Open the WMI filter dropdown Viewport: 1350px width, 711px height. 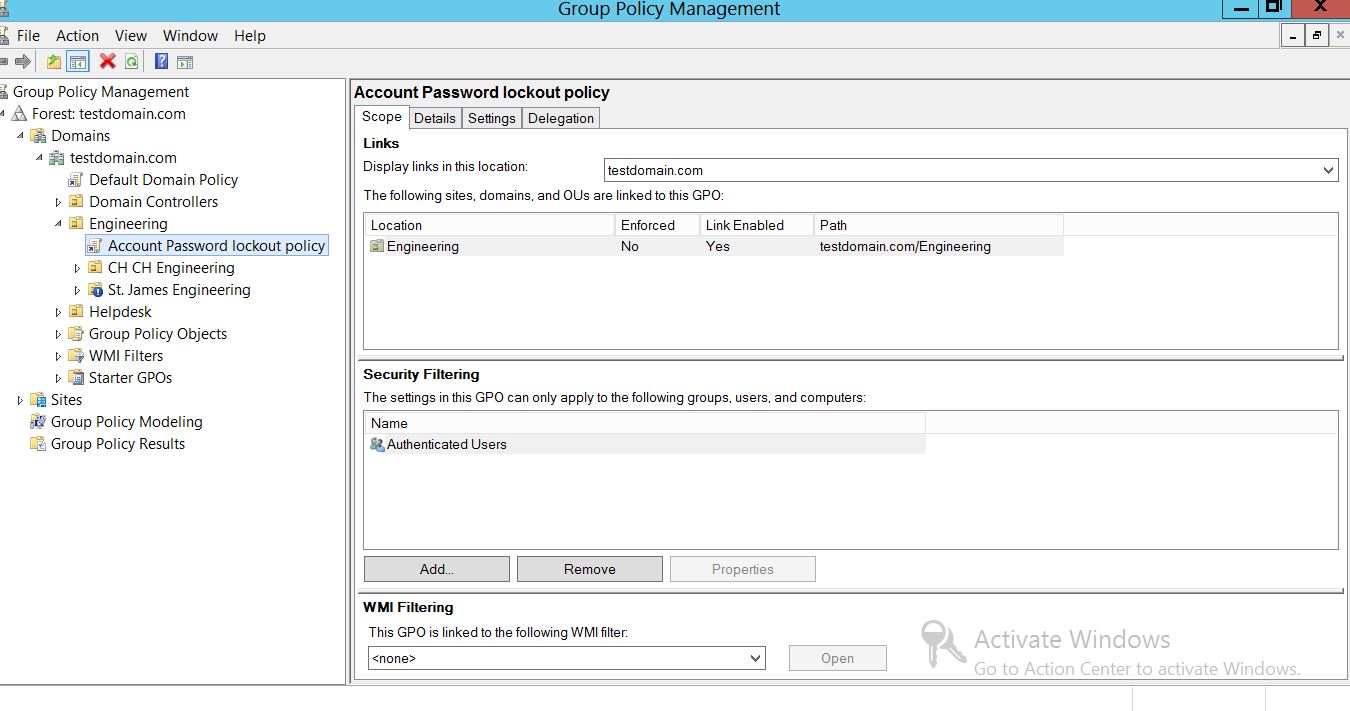(x=756, y=658)
